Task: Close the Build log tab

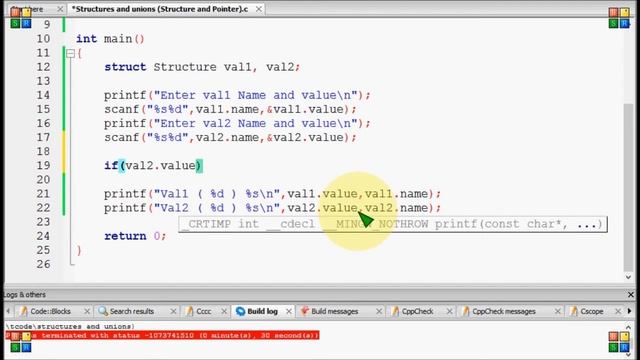Action: [289, 311]
